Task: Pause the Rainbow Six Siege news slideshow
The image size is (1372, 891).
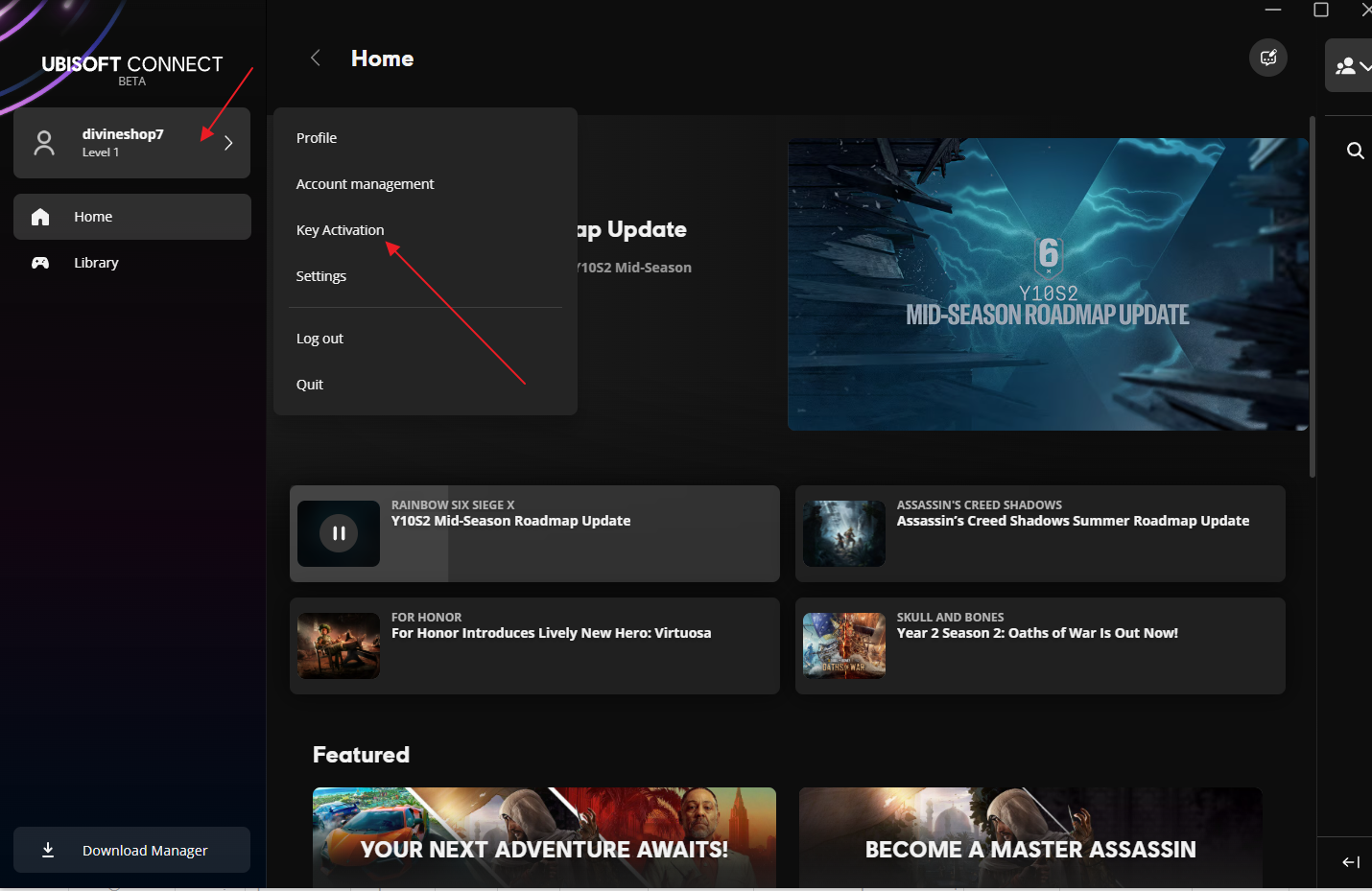Action: coord(339,533)
